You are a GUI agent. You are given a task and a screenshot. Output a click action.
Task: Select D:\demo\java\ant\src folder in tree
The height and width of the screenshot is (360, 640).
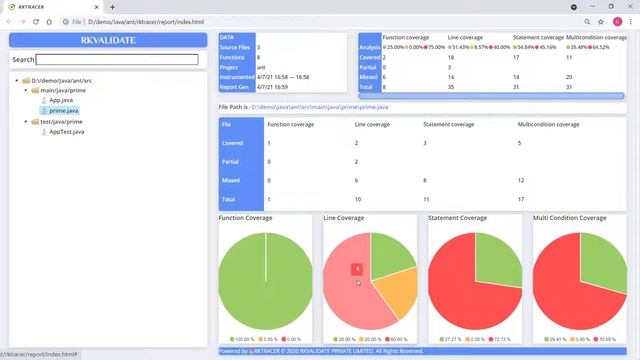(62, 81)
